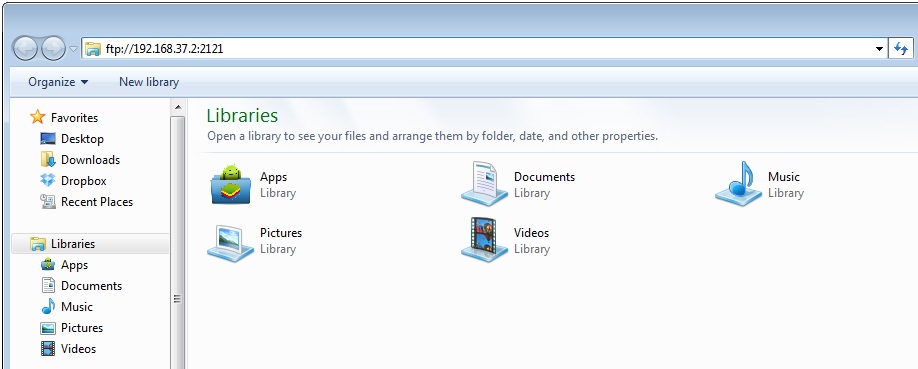Click the Documents library name in content
This screenshot has height=369, width=918.
click(x=544, y=177)
